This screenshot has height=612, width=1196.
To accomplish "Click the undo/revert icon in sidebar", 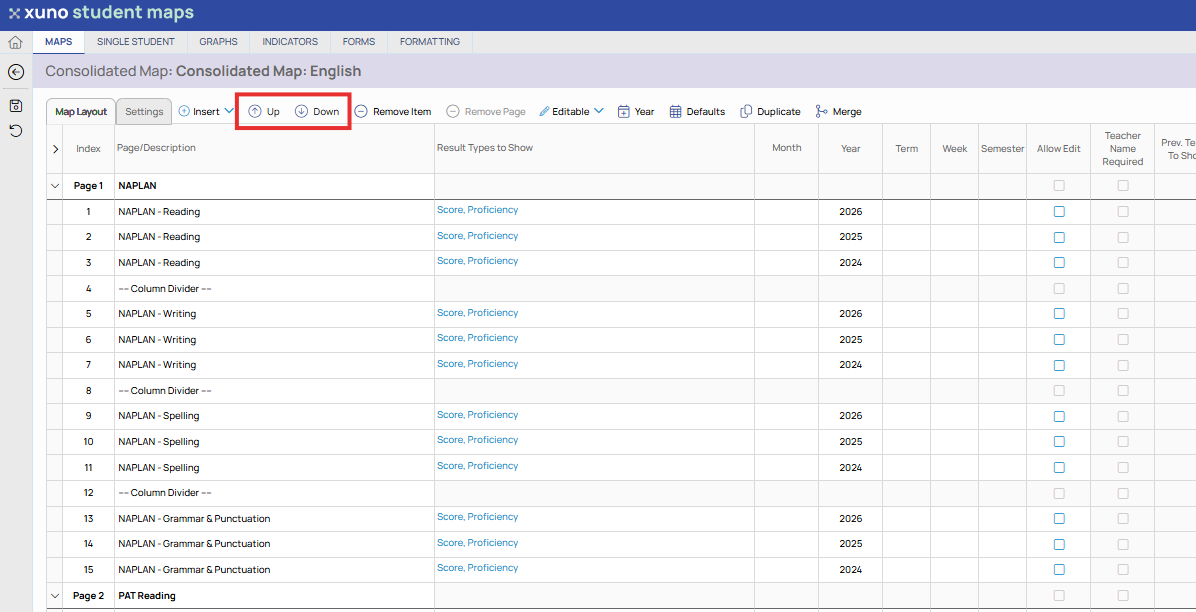I will [x=16, y=131].
